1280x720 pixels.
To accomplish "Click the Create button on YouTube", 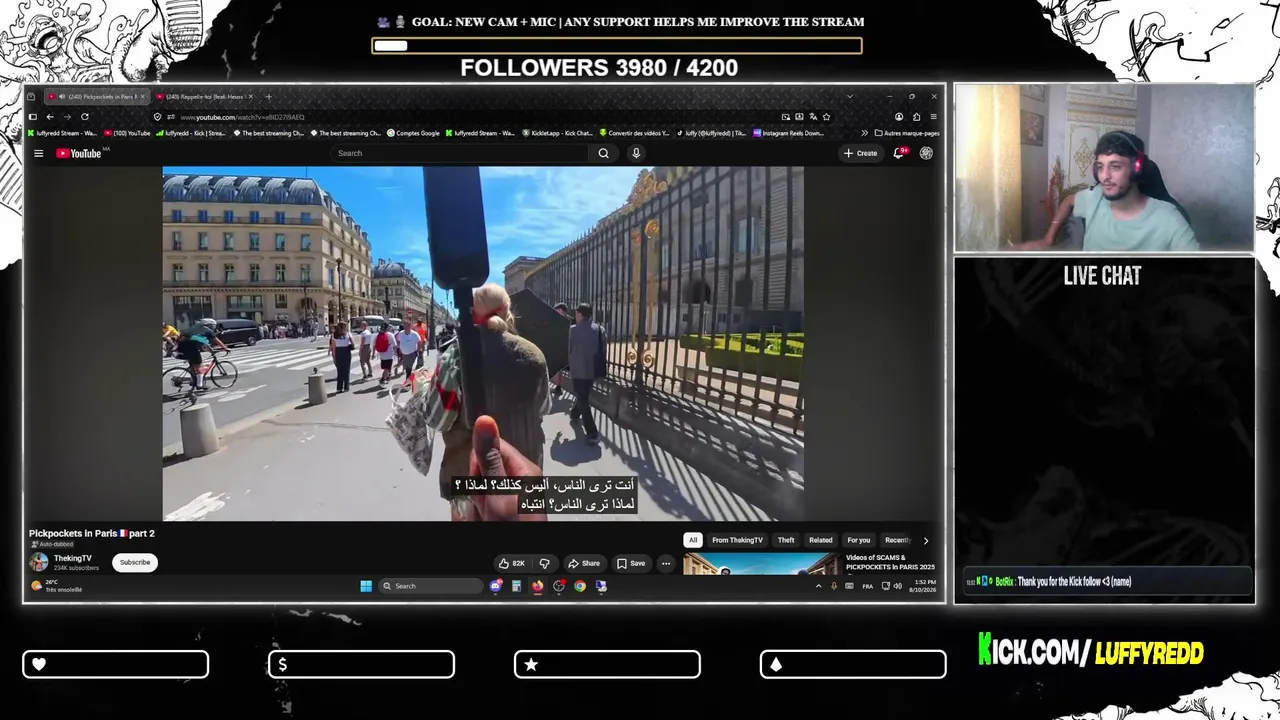I will tap(861, 153).
